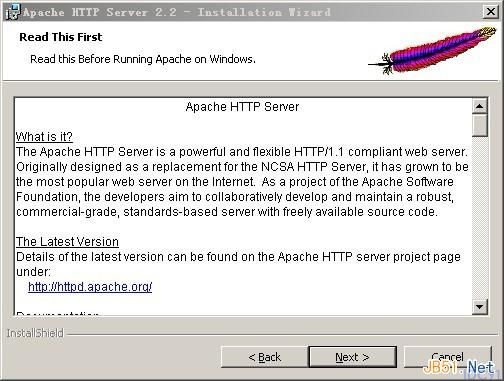Click the 'What is it?' heading
This screenshot has height=381, width=504.
tap(44, 137)
